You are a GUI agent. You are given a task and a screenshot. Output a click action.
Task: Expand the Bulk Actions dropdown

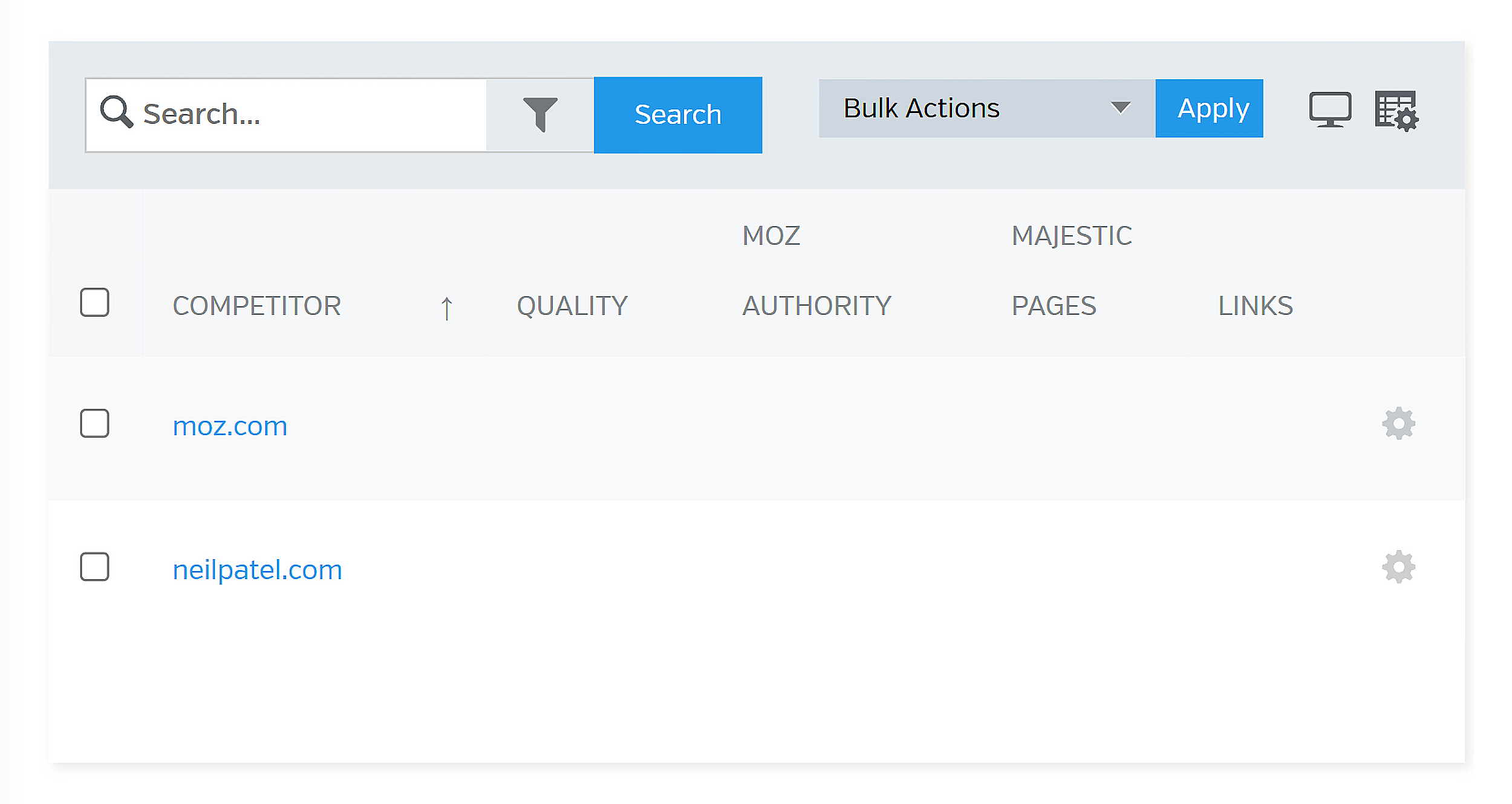tap(986, 108)
